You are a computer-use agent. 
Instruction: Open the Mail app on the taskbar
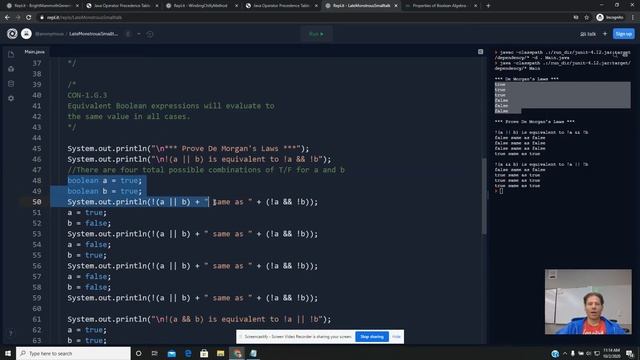pos(171,353)
